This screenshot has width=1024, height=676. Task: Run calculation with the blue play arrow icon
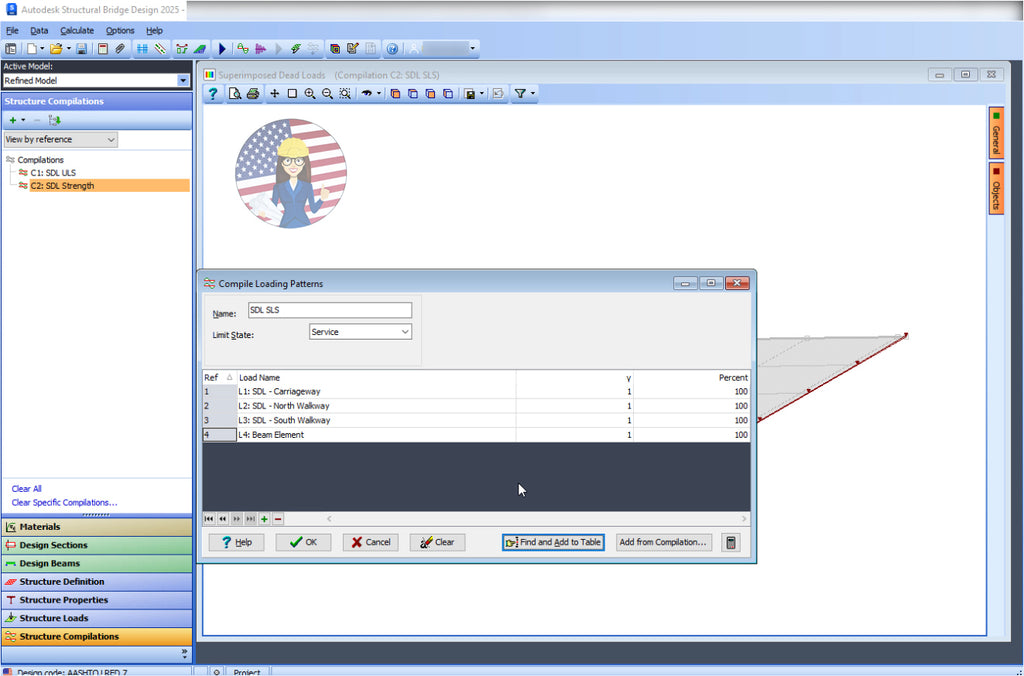pyautogui.click(x=220, y=47)
